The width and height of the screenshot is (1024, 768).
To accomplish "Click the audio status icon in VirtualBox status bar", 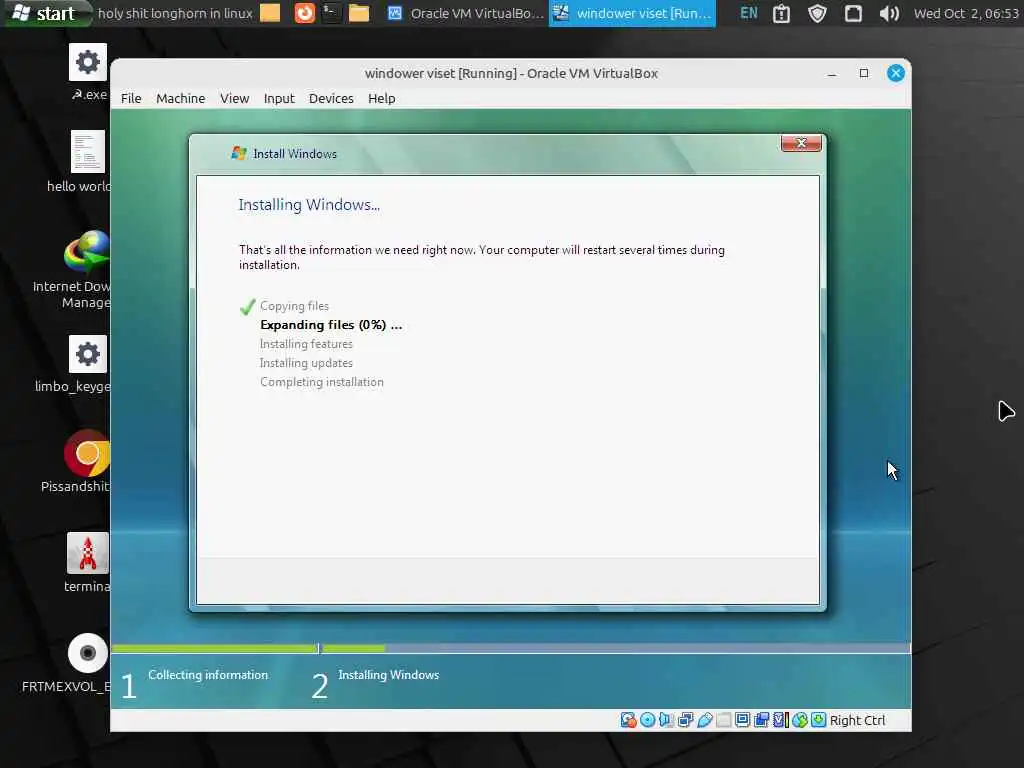I will point(666,720).
